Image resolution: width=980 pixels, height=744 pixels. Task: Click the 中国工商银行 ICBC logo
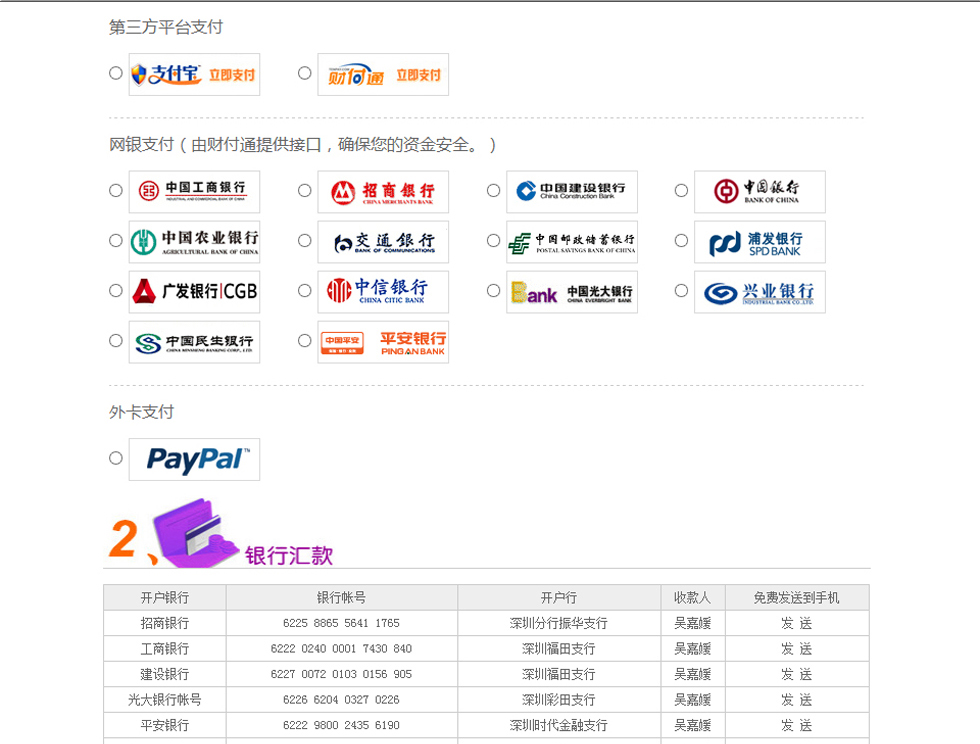pos(194,192)
